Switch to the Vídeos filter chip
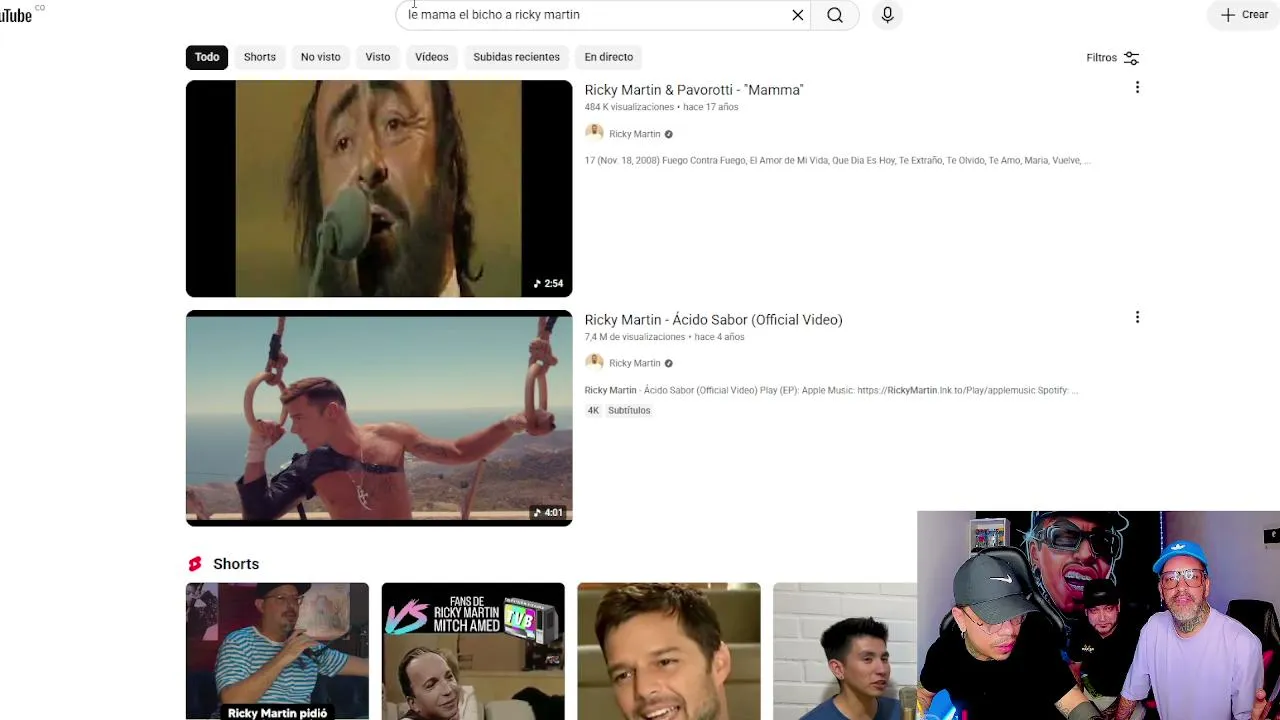1280x720 pixels. (x=432, y=57)
